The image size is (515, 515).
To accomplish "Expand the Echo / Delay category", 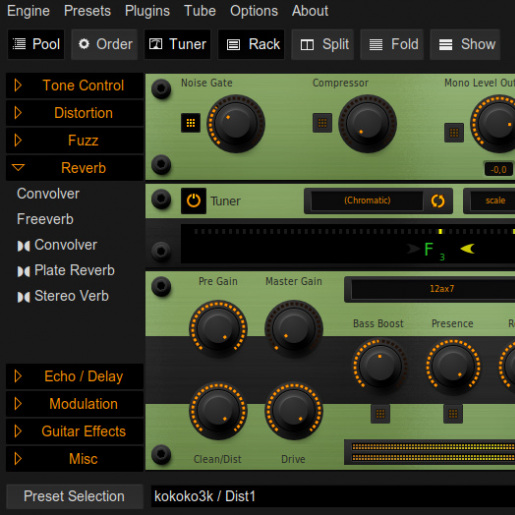I will (75, 376).
